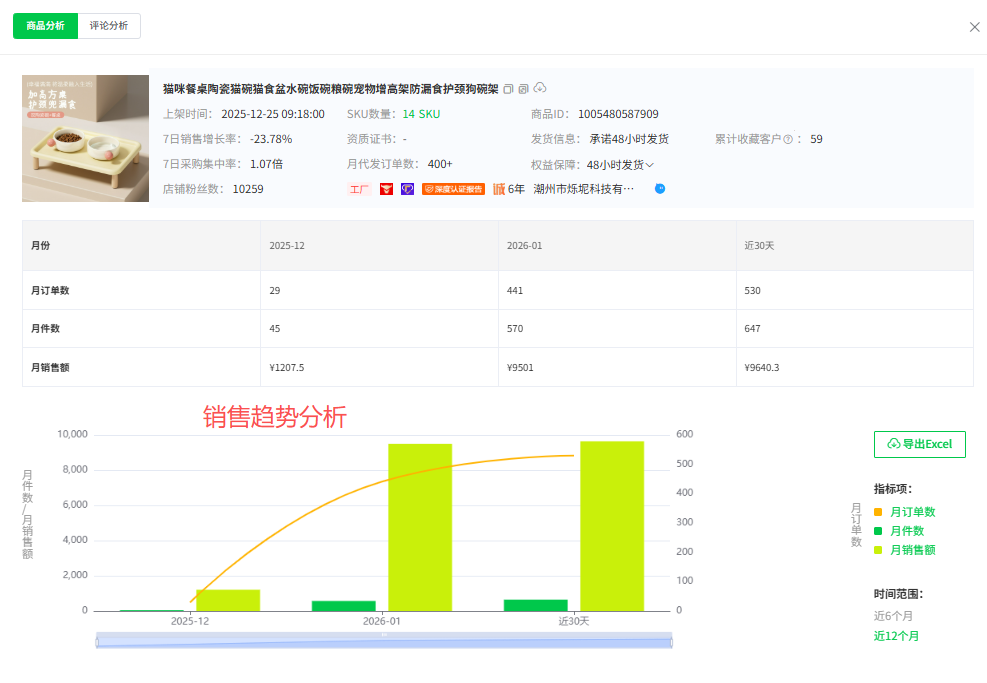Click the product thumbnail image
Viewport: 987px width, 683px height.
(x=85, y=138)
